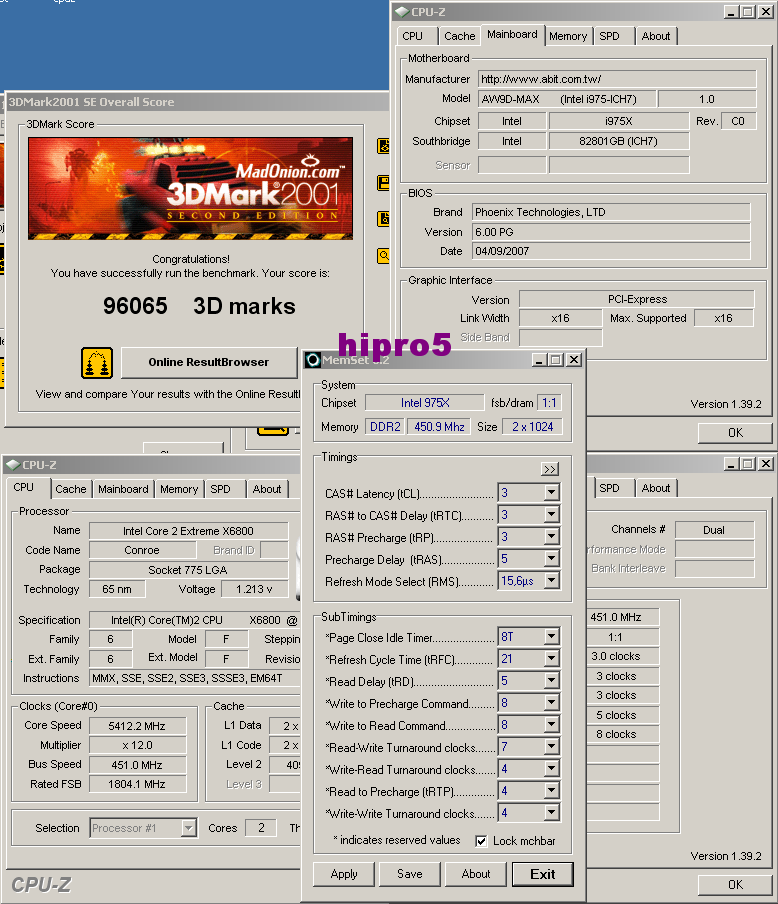
Task: Click OK in the Mainboard CPU-Z window
Action: (735, 432)
